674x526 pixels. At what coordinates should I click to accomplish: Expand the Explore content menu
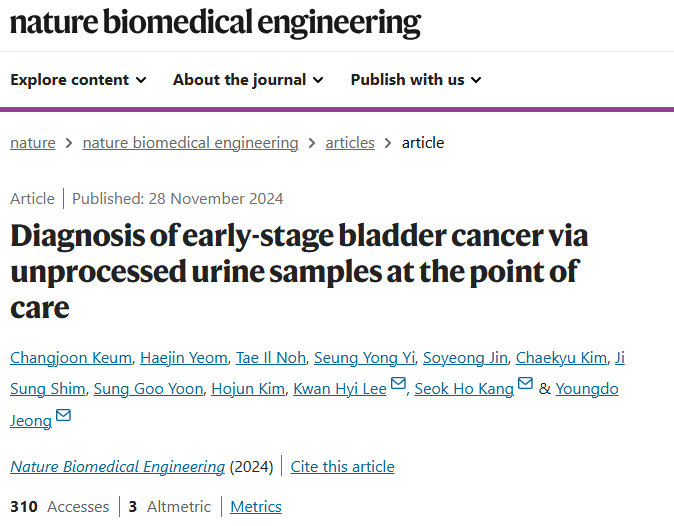78,80
